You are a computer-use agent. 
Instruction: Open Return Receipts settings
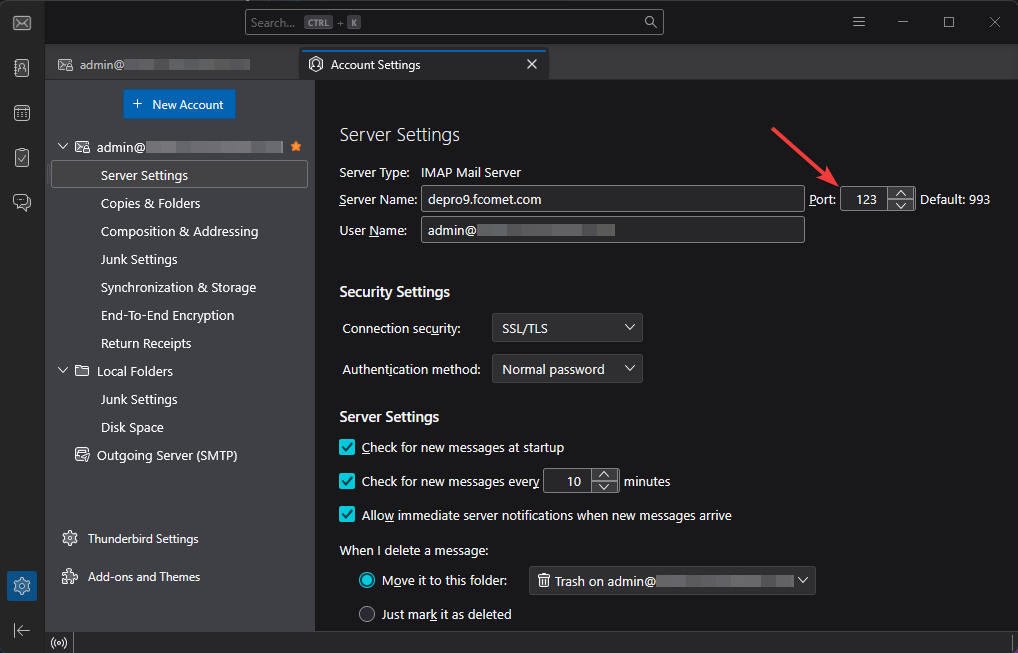pyautogui.click(x=146, y=343)
